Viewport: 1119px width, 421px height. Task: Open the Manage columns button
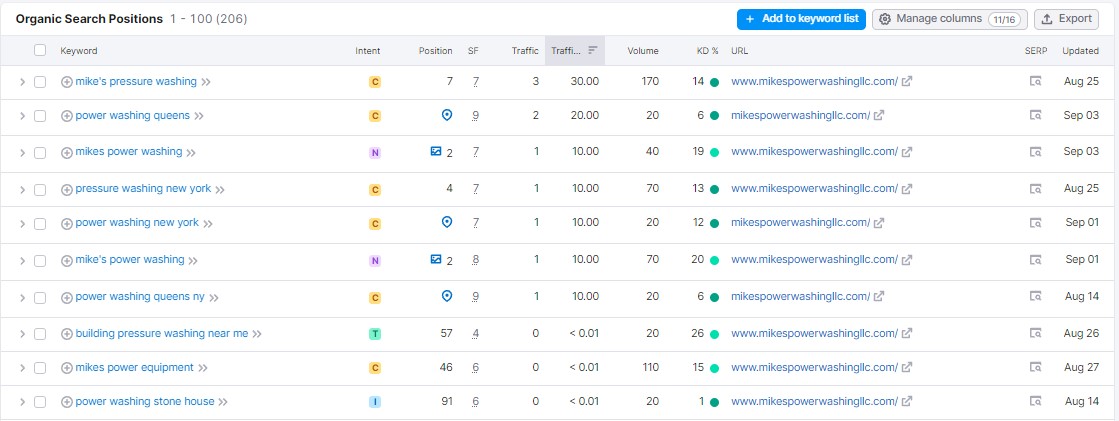[950, 19]
